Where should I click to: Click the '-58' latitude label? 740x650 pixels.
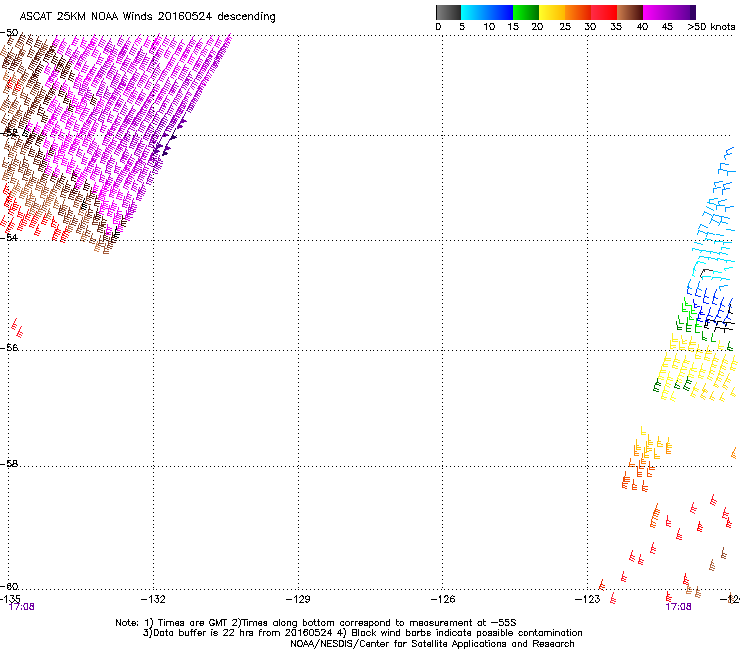[9, 464]
